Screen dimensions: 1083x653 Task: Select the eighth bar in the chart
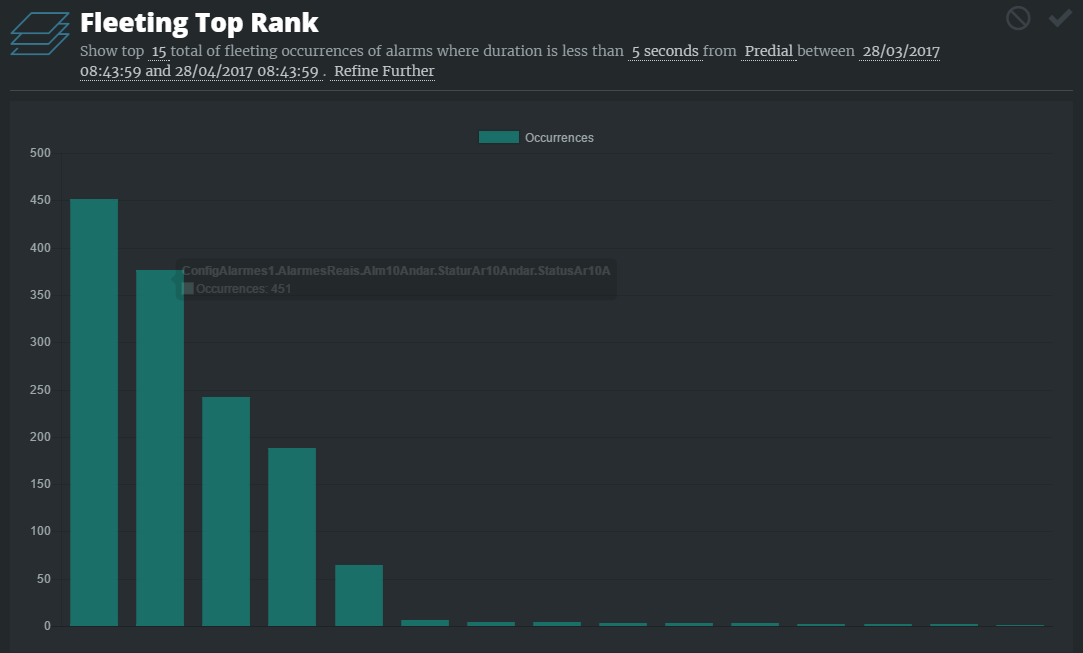pyautogui.click(x=557, y=624)
